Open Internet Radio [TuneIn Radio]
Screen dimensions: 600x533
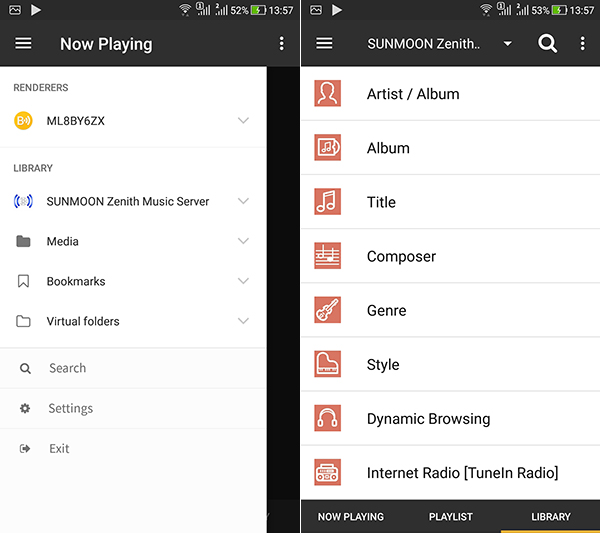pos(450,473)
